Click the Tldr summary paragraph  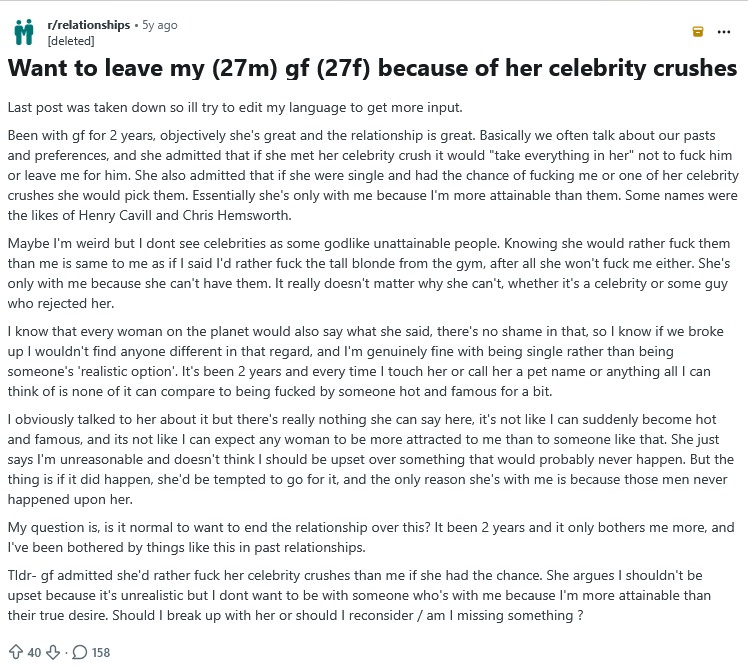click(359, 595)
